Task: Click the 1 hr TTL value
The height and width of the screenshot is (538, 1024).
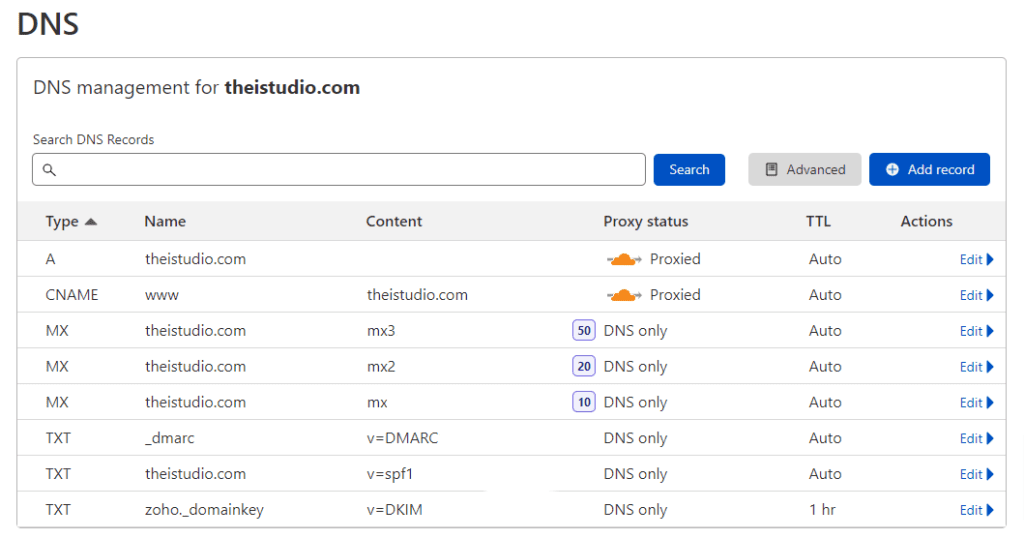Action: click(x=822, y=510)
